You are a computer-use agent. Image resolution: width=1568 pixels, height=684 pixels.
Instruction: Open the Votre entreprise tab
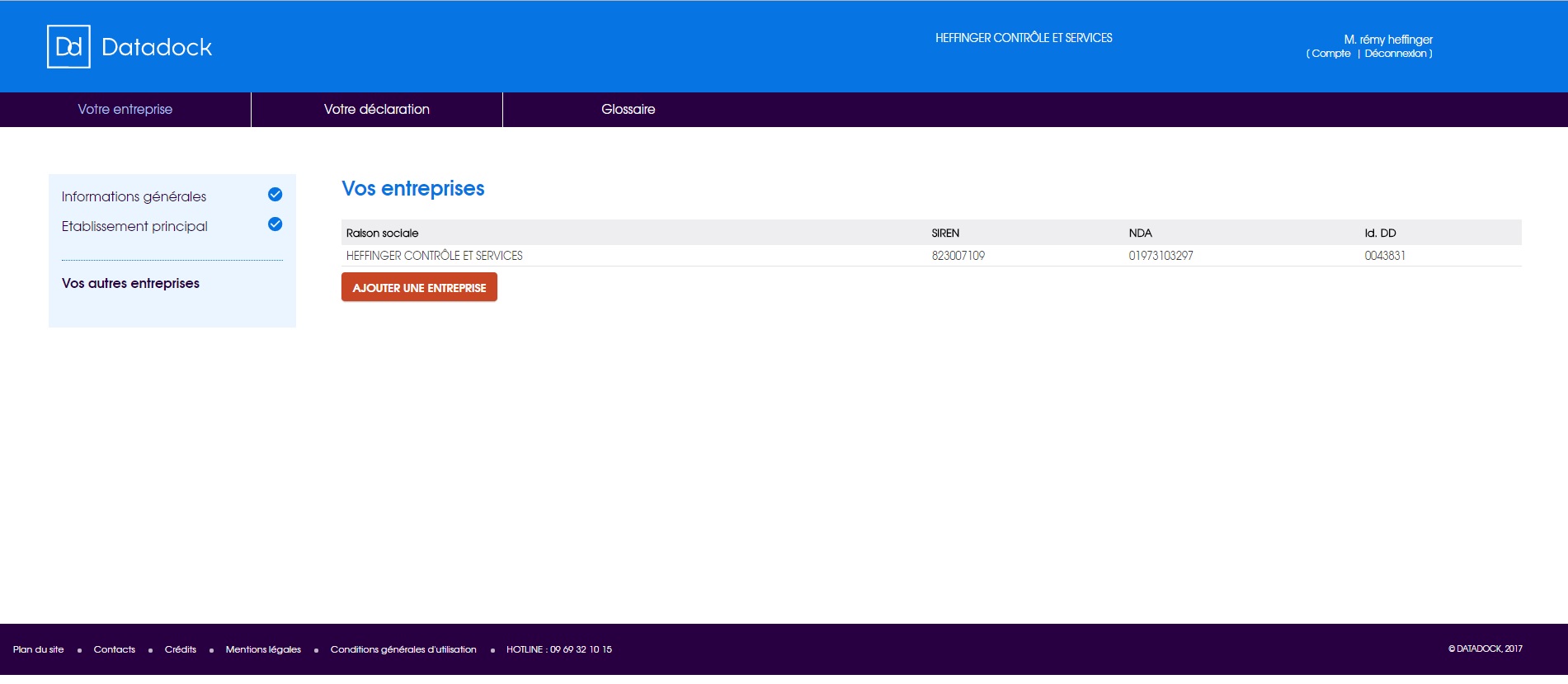click(x=125, y=110)
